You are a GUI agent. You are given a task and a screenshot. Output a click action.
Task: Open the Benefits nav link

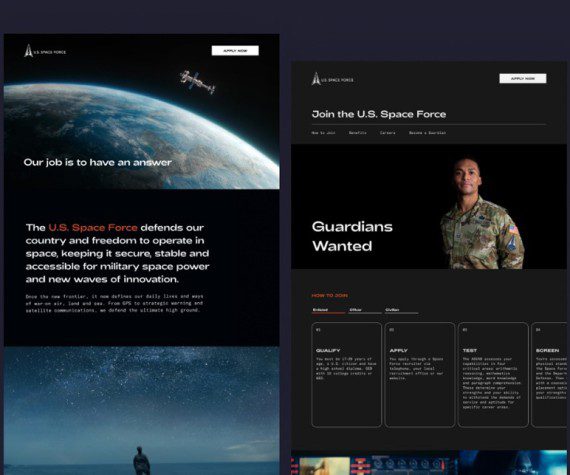pos(358,133)
